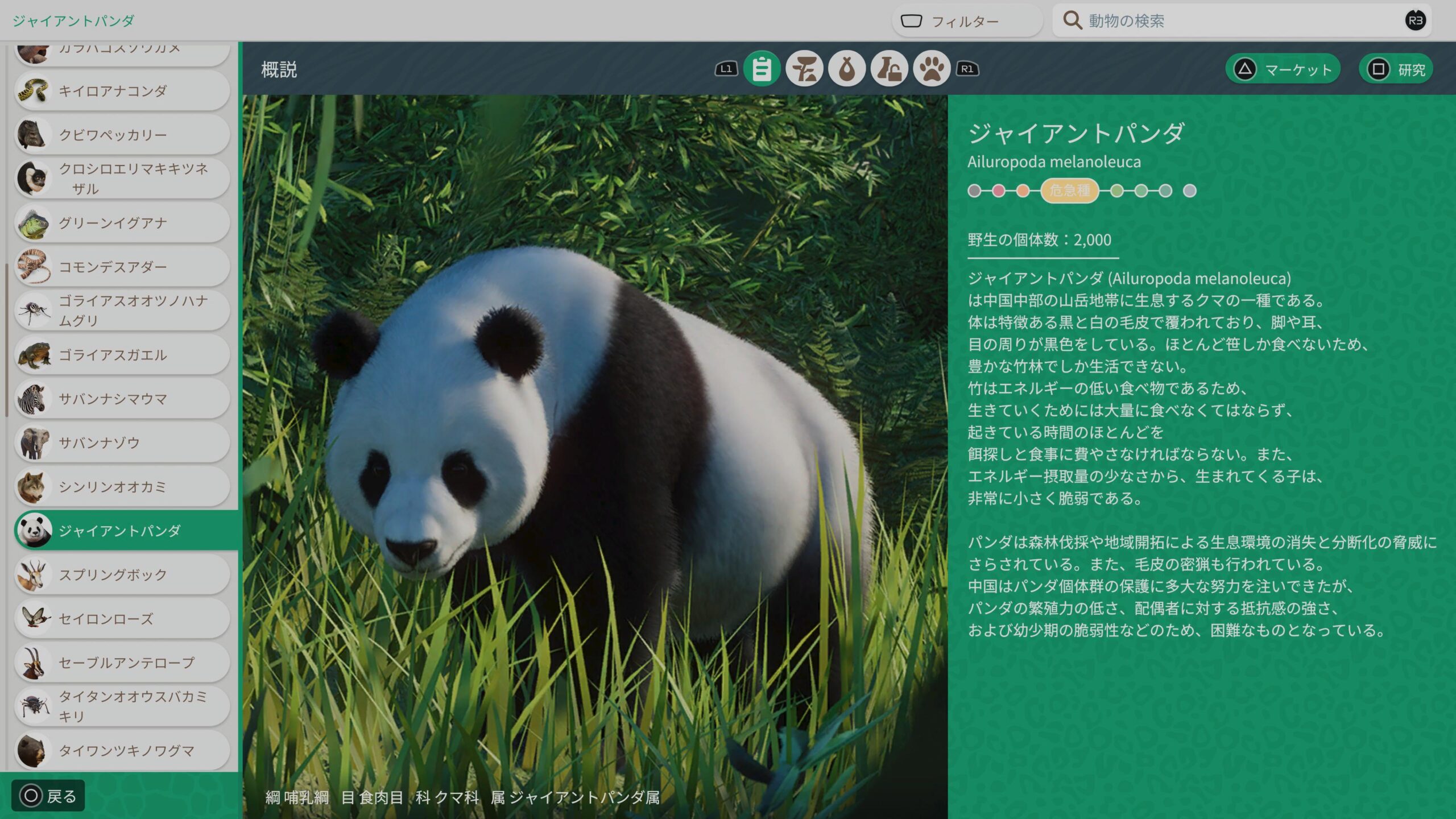Choose タイタンオオウスバカミキリ in the animal list
1456x819 pixels.
point(122,706)
